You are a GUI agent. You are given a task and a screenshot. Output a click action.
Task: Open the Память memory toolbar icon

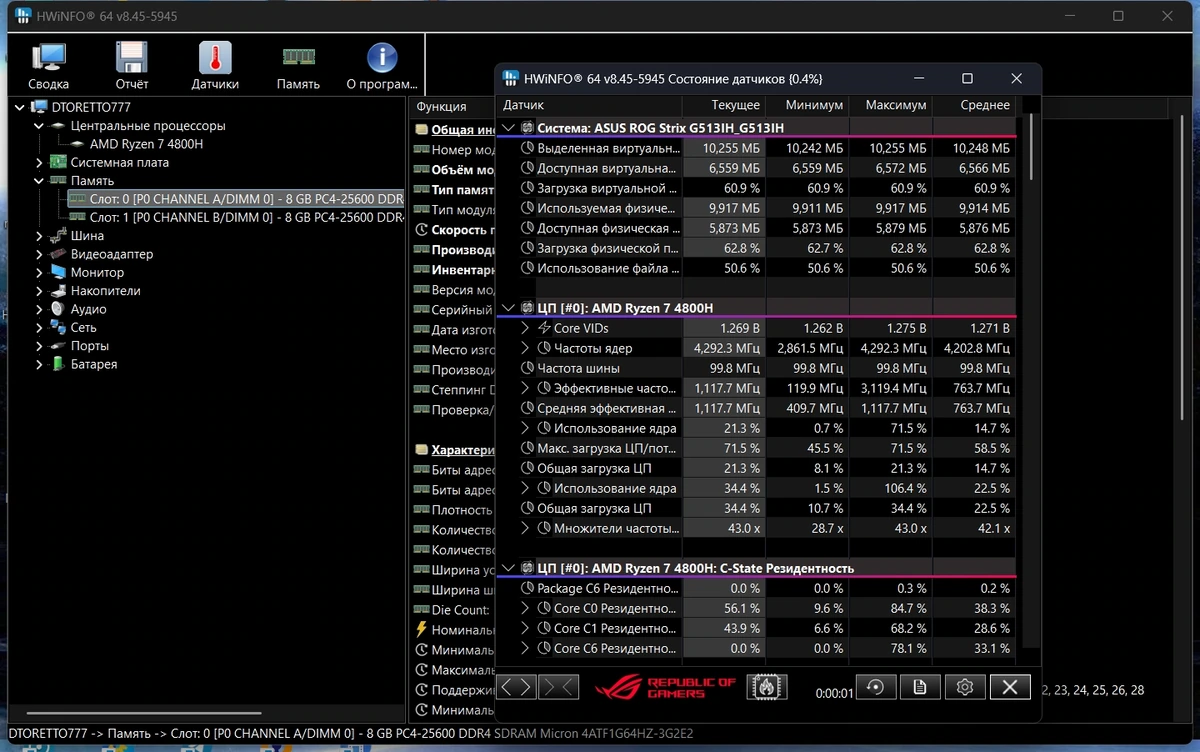point(298,66)
